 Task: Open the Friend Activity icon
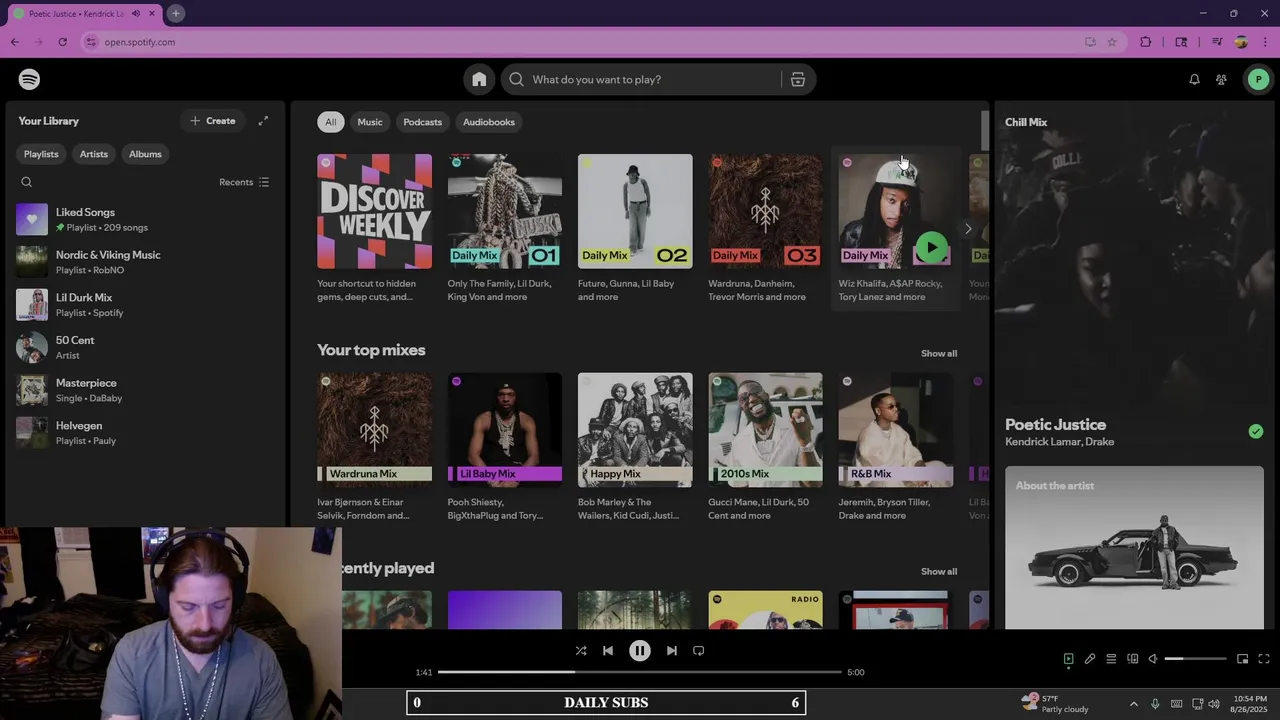click(x=1221, y=79)
